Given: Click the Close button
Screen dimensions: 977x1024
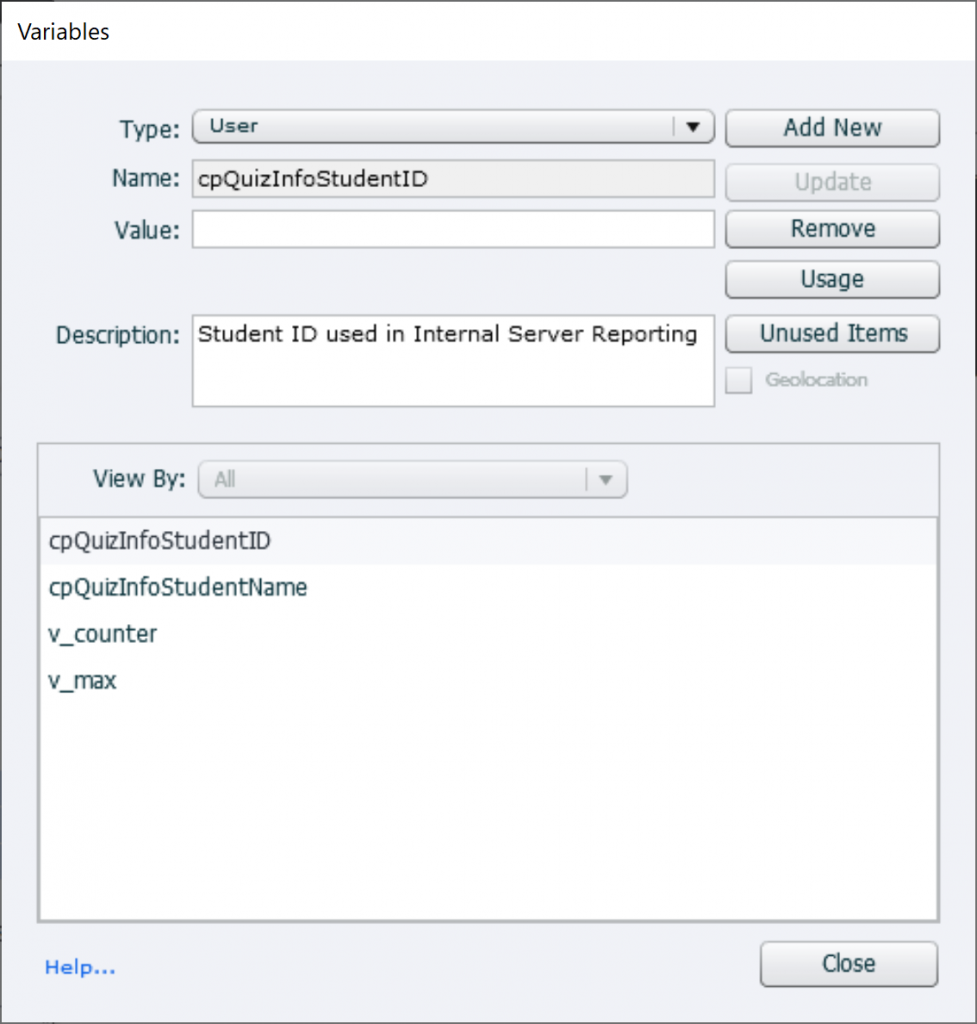Looking at the screenshot, I should point(848,964).
